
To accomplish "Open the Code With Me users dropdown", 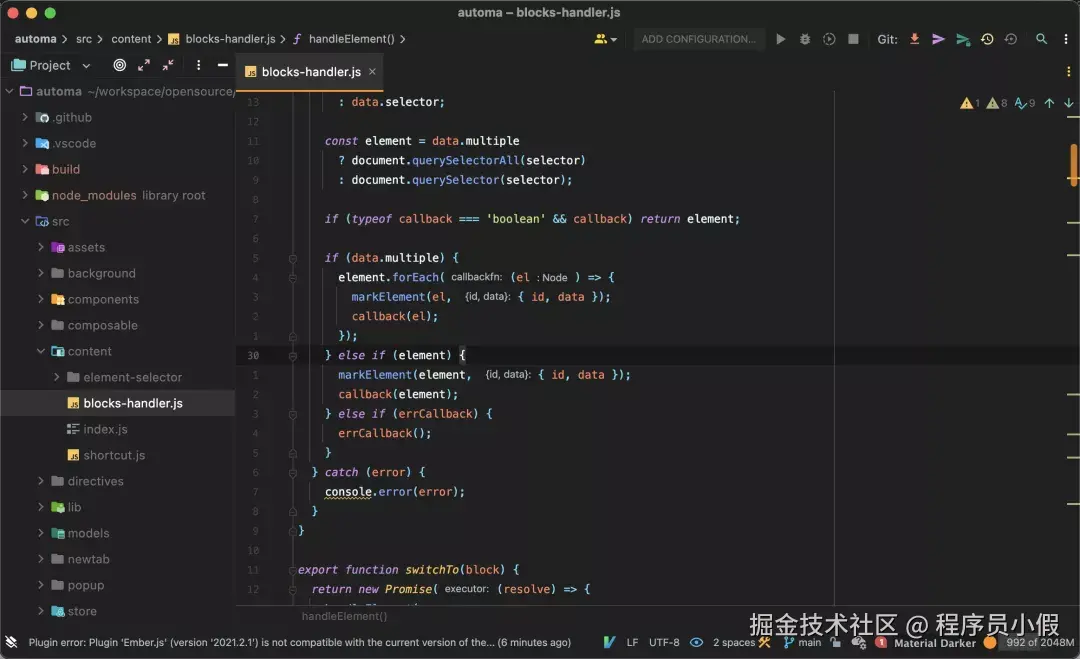I will (x=605, y=39).
